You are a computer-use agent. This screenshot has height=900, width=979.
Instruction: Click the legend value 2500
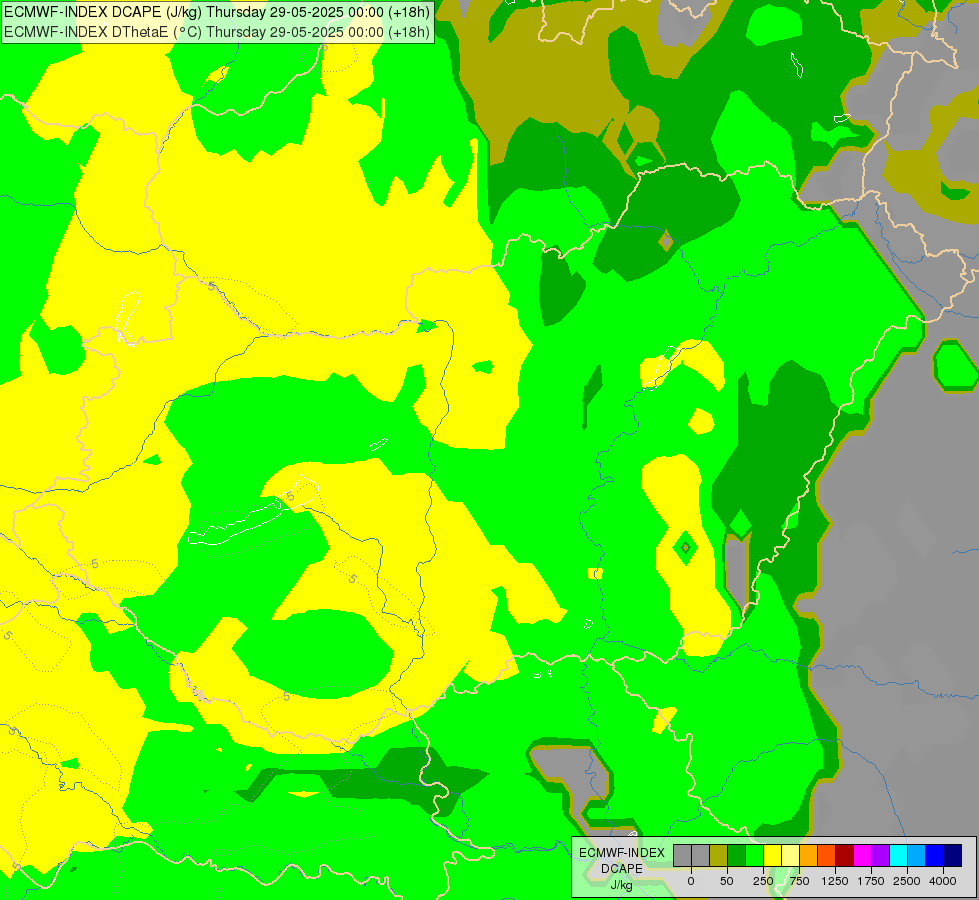coord(907,881)
